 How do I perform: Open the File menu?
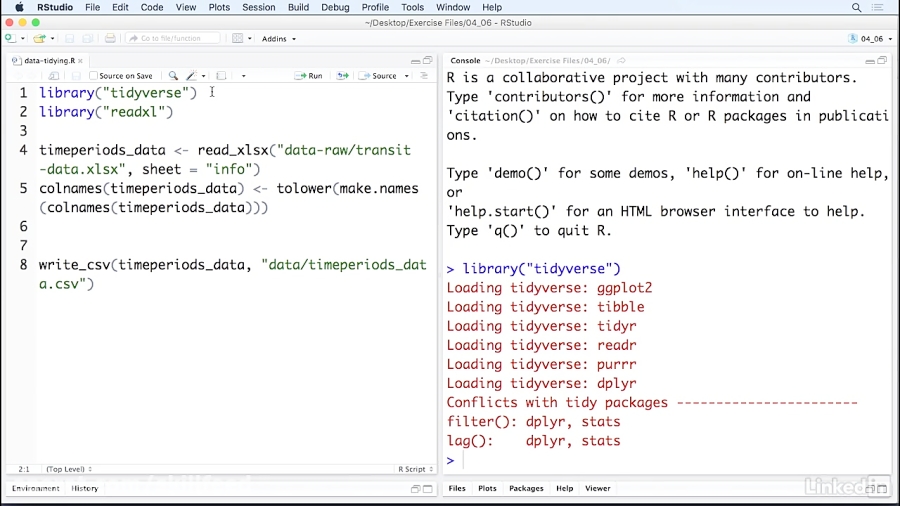coord(92,7)
